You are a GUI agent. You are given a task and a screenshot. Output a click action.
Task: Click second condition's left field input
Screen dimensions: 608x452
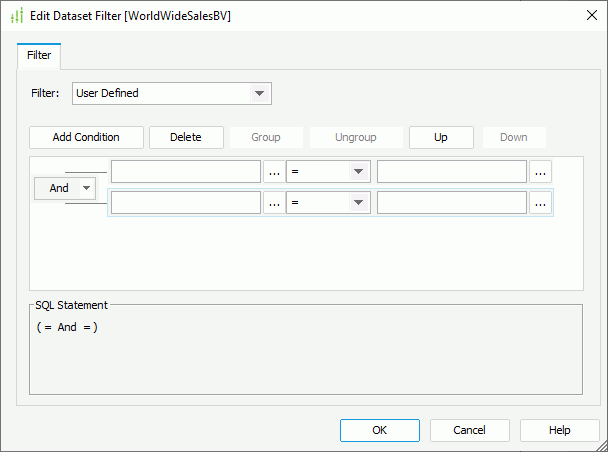coord(186,203)
